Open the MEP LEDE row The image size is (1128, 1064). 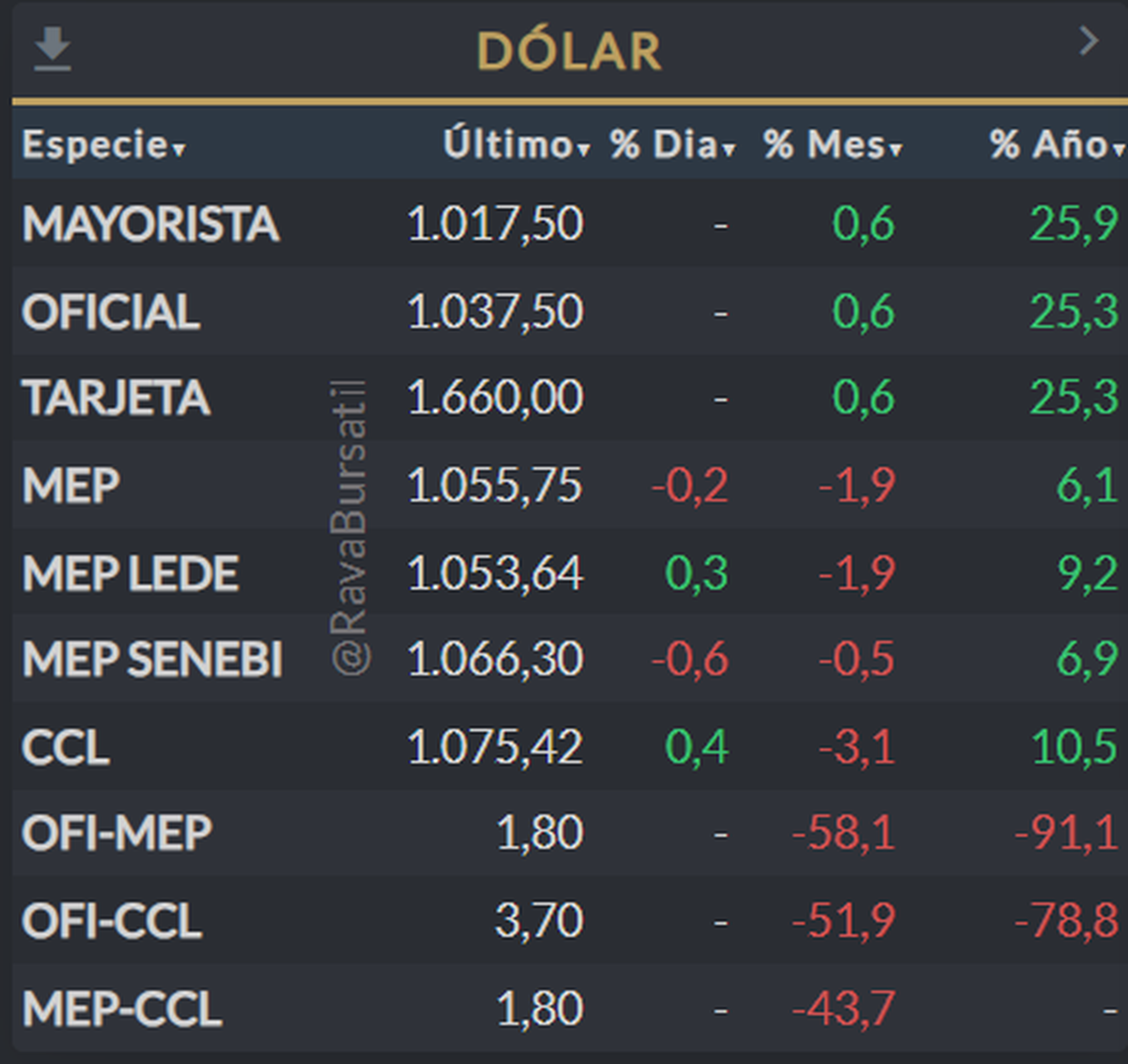click(131, 573)
